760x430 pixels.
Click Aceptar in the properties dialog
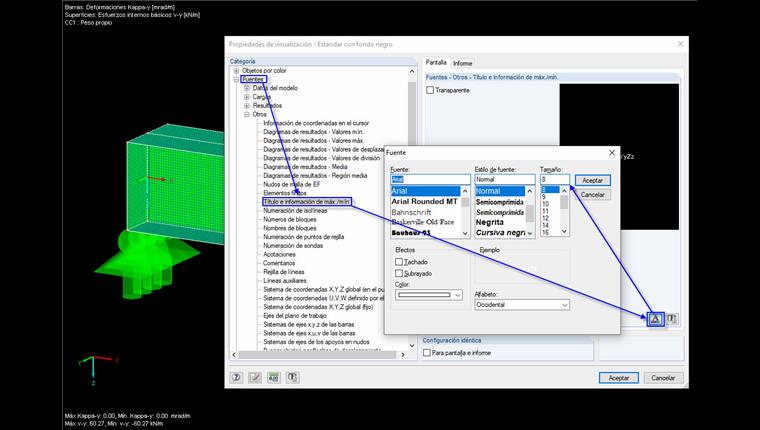coord(618,378)
